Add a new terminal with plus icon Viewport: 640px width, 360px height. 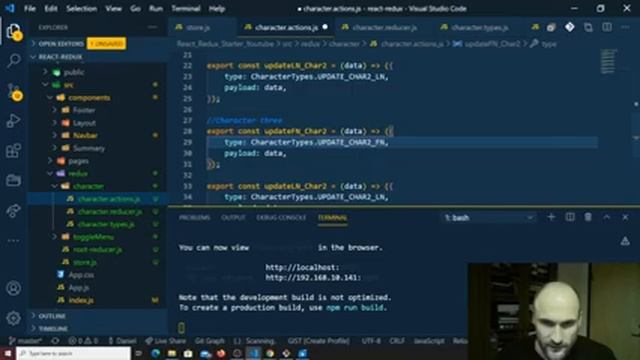coord(551,217)
